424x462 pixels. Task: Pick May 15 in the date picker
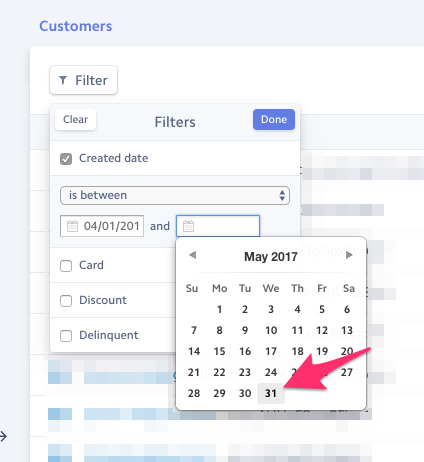coord(219,351)
